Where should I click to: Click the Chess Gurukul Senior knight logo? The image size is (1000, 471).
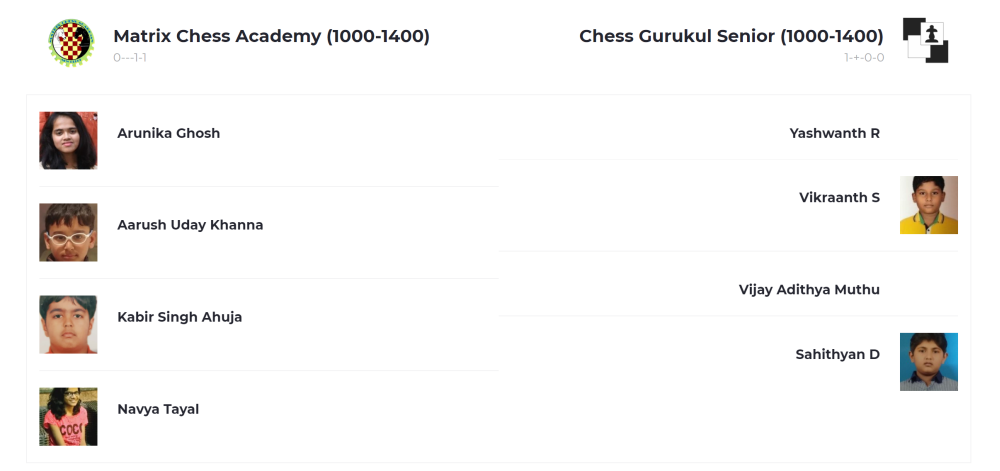(x=925, y=40)
